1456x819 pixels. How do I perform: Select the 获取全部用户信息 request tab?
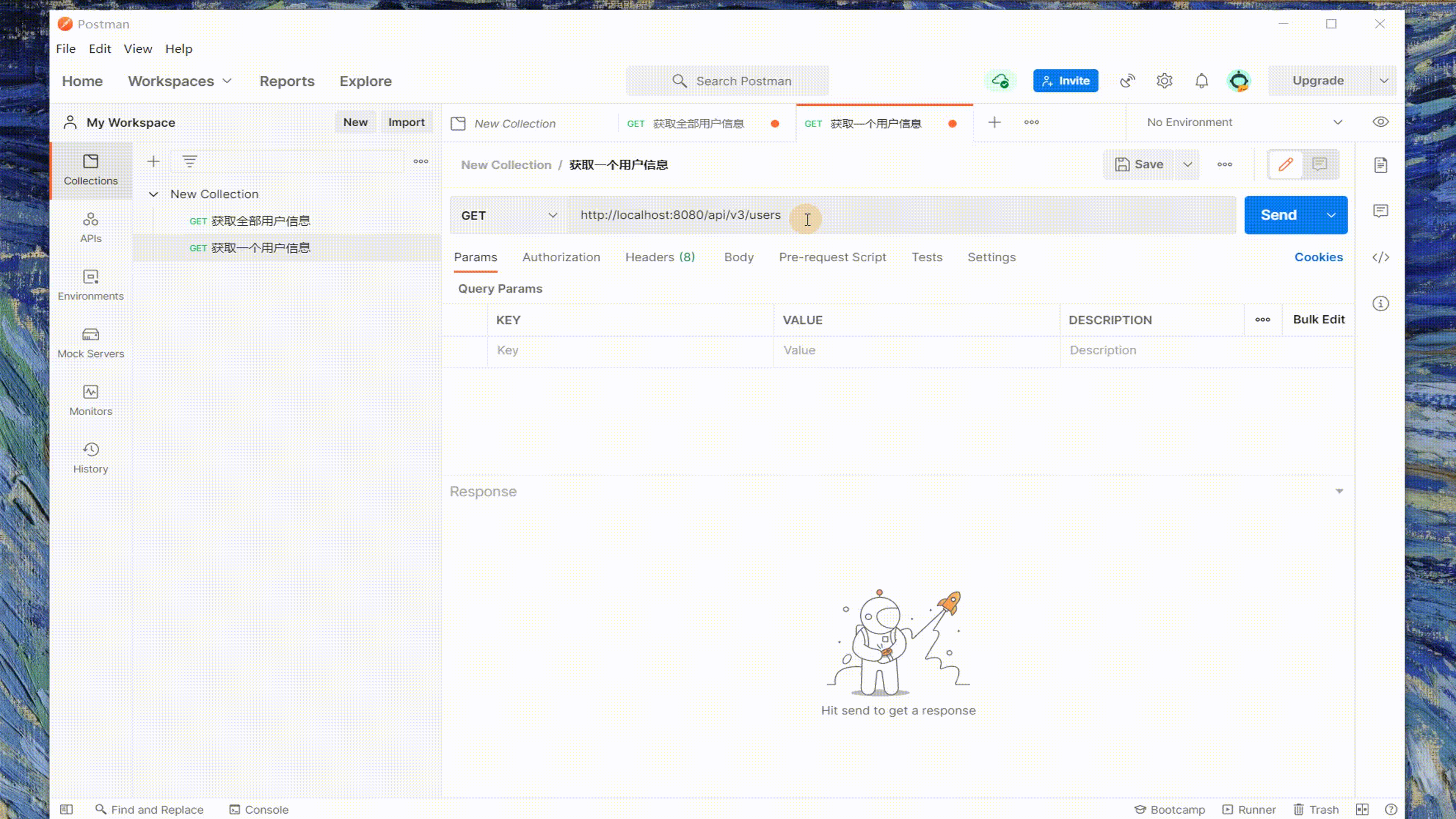(707, 123)
